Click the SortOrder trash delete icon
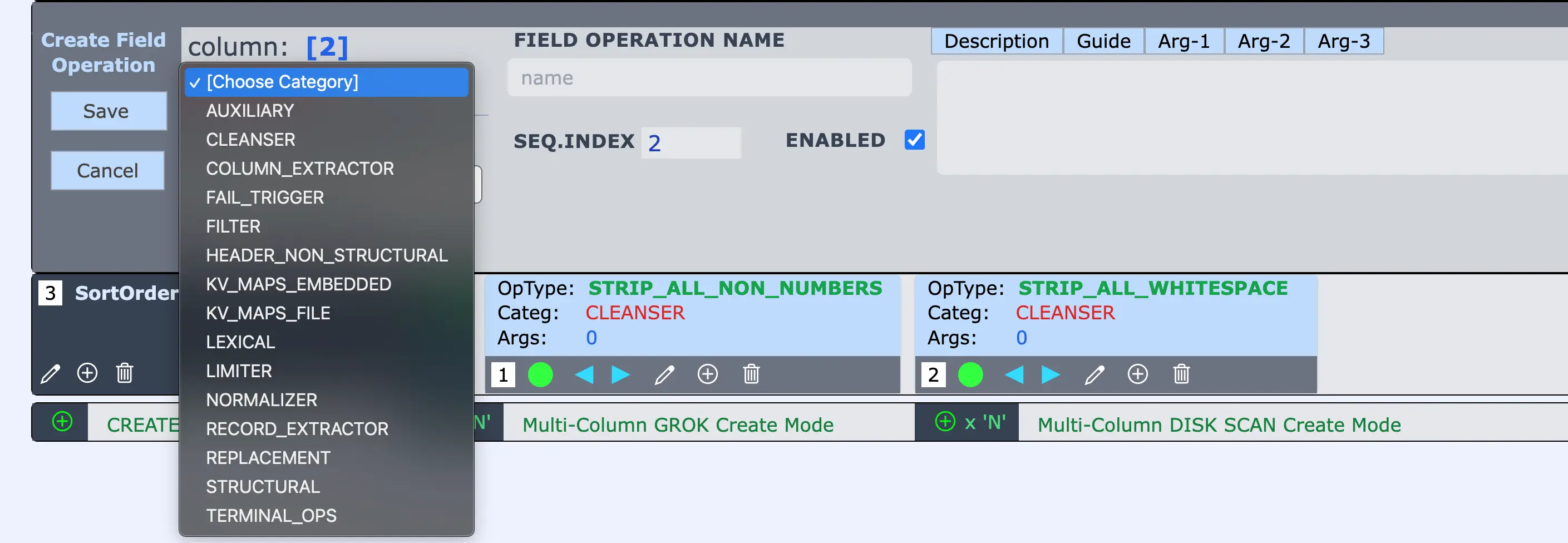The width and height of the screenshot is (1568, 543). click(125, 373)
